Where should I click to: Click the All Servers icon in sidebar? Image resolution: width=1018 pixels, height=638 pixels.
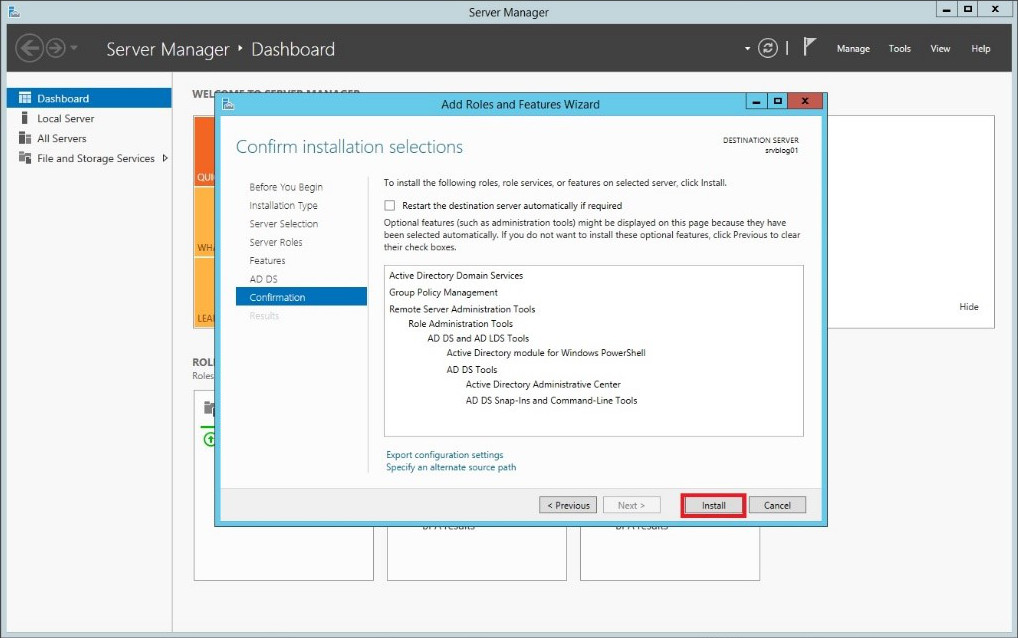[25, 138]
